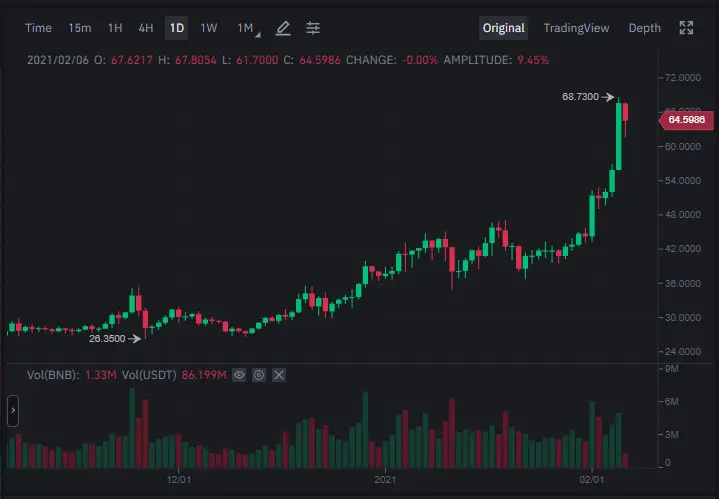Click the 12/01 date axis label
This screenshot has height=499, width=719.
pos(179,480)
